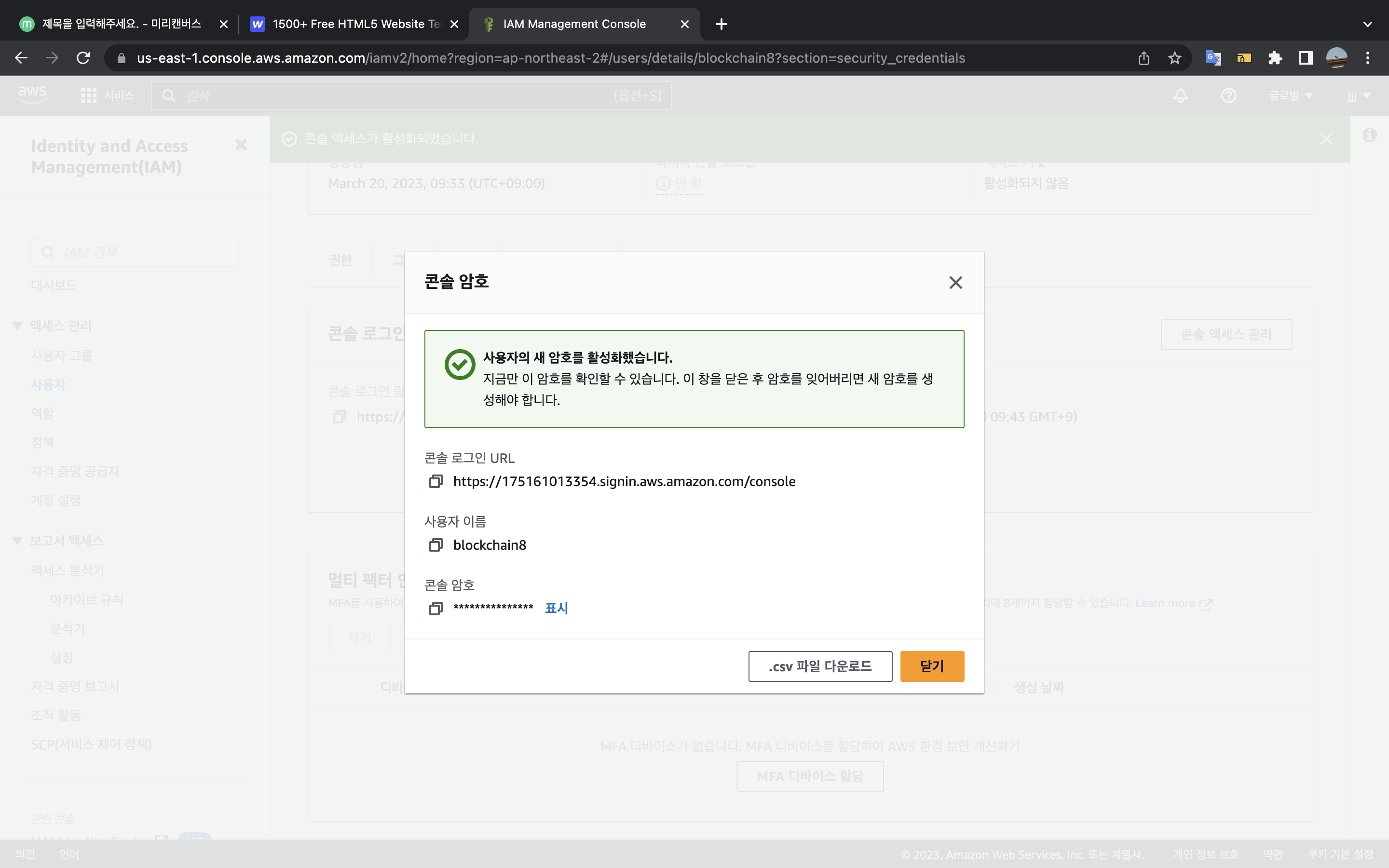Image resolution: width=1389 pixels, height=868 pixels.
Task: Click the share page icon in address bar
Action: 1144,58
